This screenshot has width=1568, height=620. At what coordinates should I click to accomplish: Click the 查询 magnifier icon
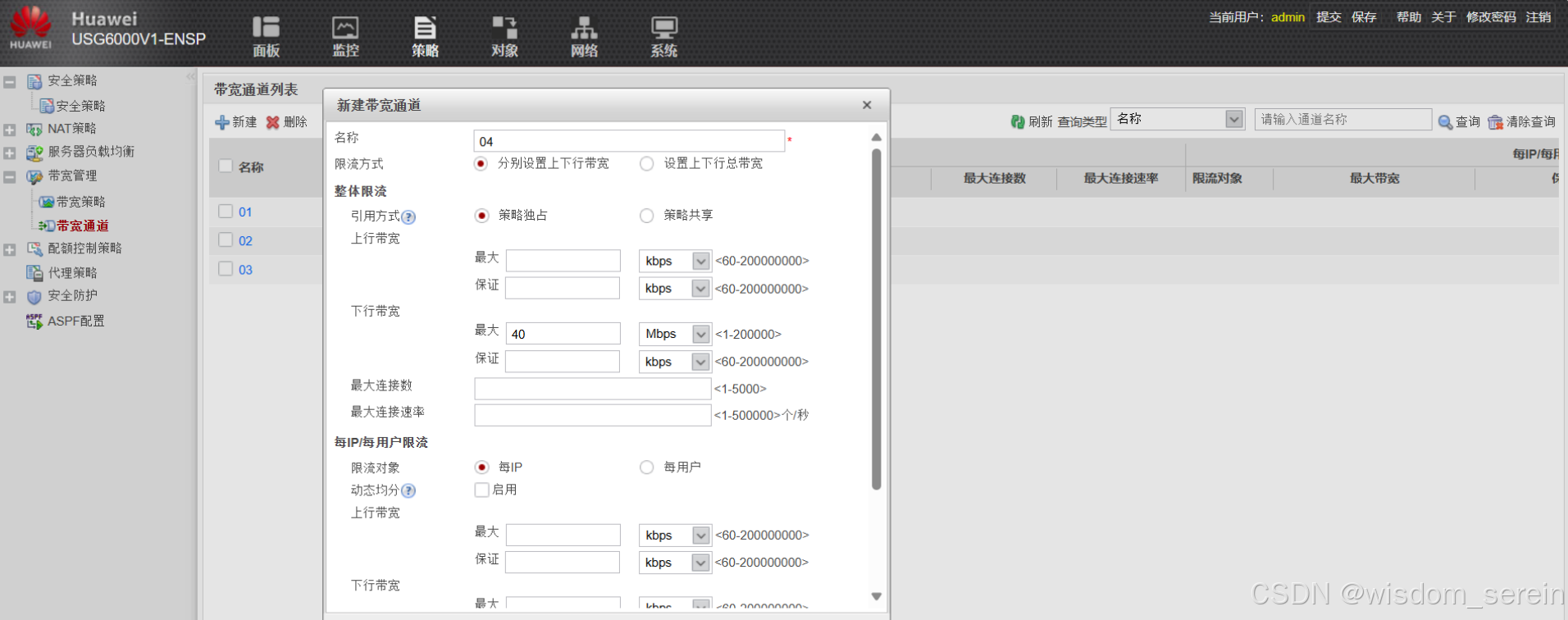pos(1445,121)
